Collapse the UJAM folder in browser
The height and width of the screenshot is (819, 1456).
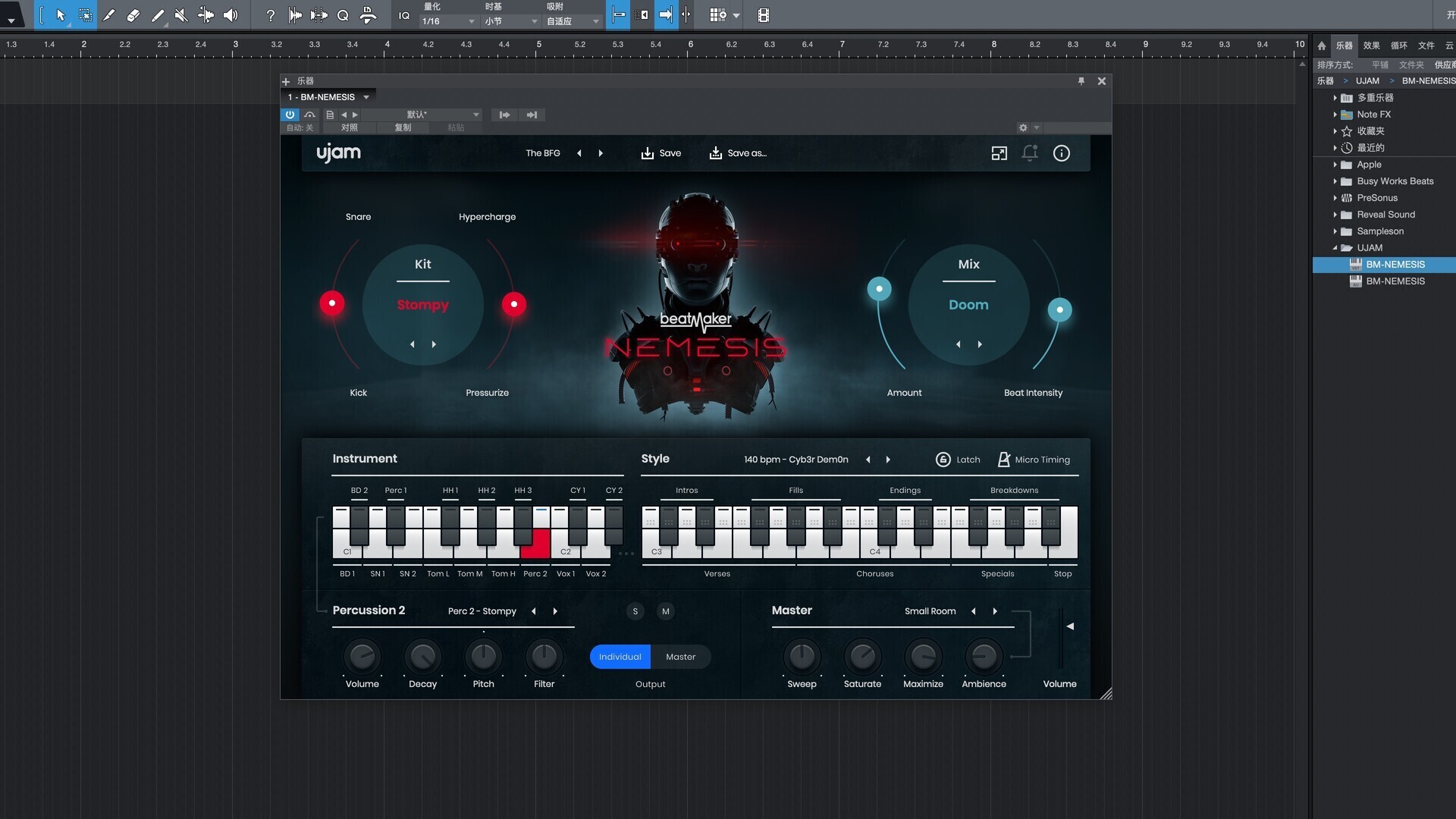(x=1335, y=248)
